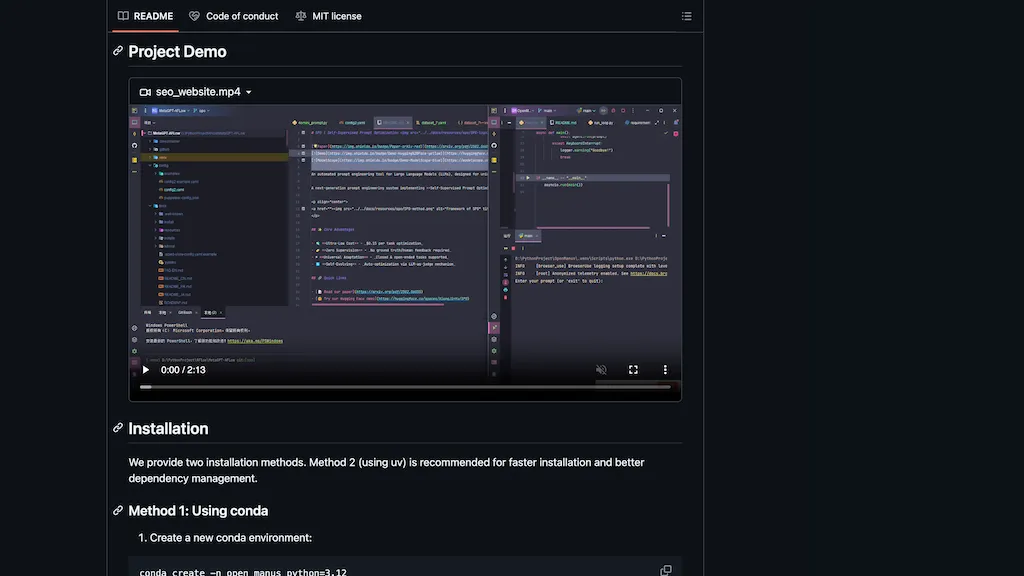Open the README outline list icon
The image size is (1024, 576).
(686, 16)
